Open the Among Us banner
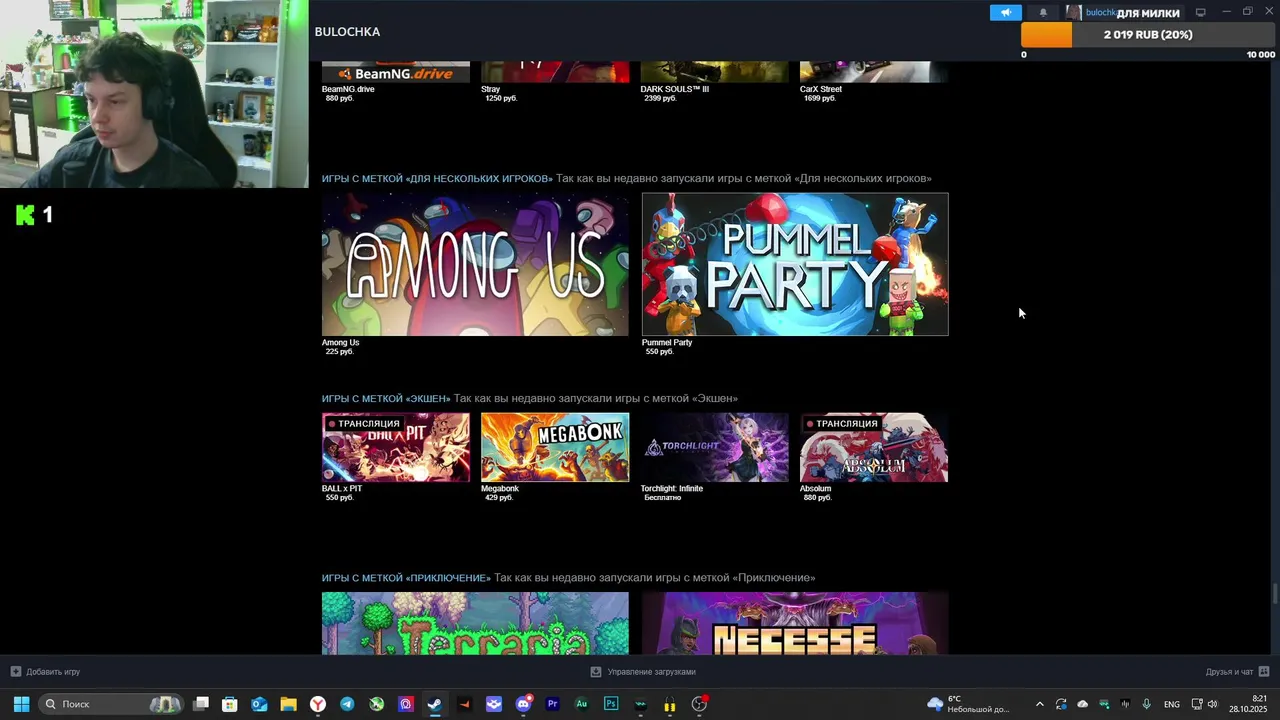 (x=475, y=264)
